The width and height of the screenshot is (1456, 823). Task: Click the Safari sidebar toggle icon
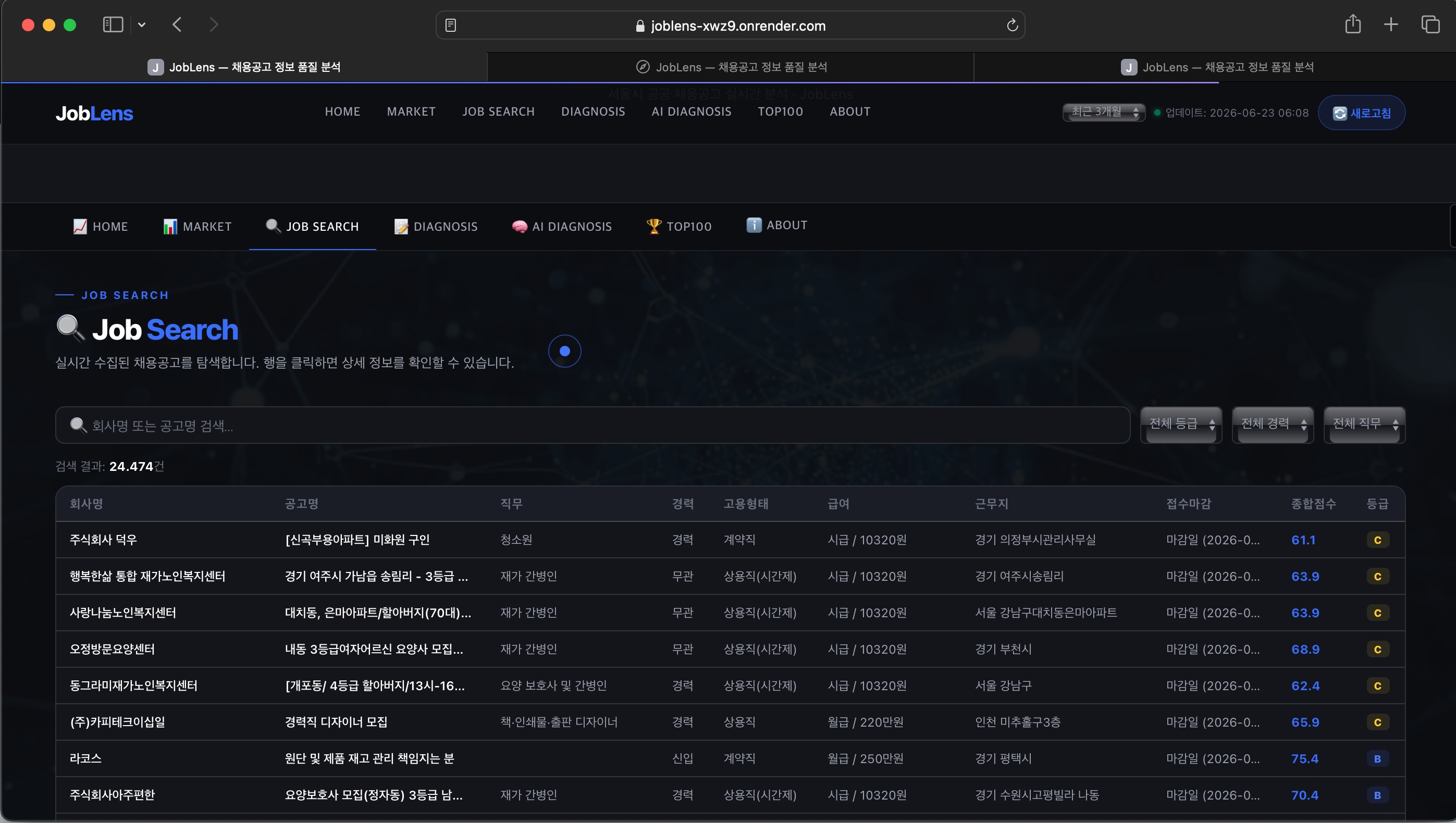tap(113, 24)
